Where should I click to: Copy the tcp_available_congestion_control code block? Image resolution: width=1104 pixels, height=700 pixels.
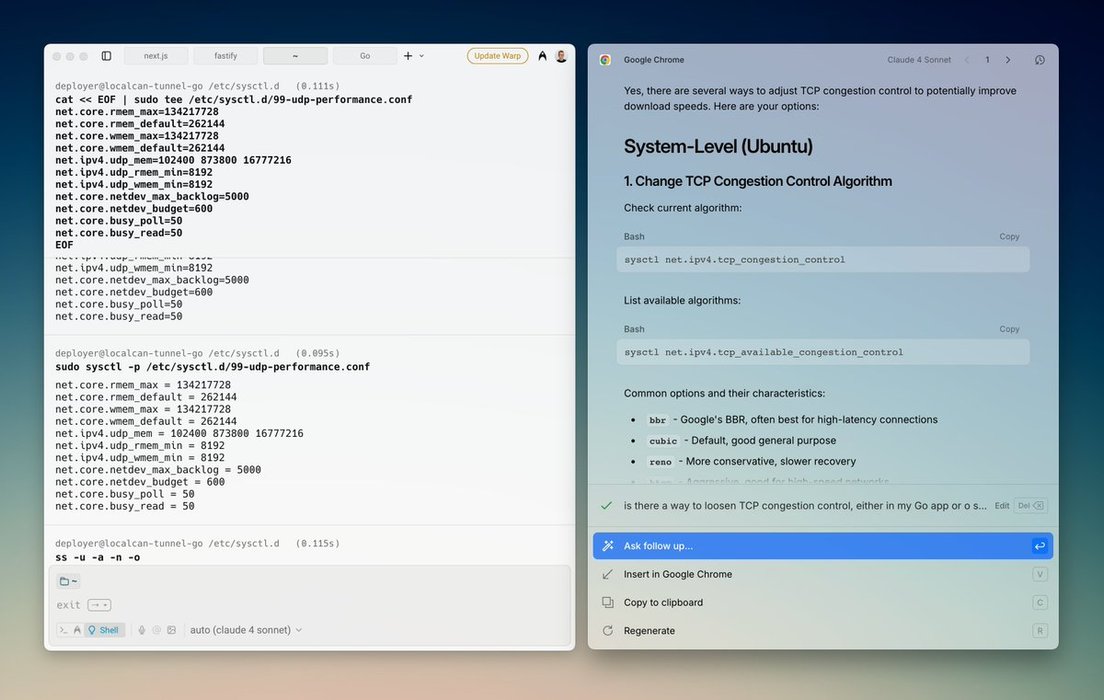click(x=1009, y=329)
